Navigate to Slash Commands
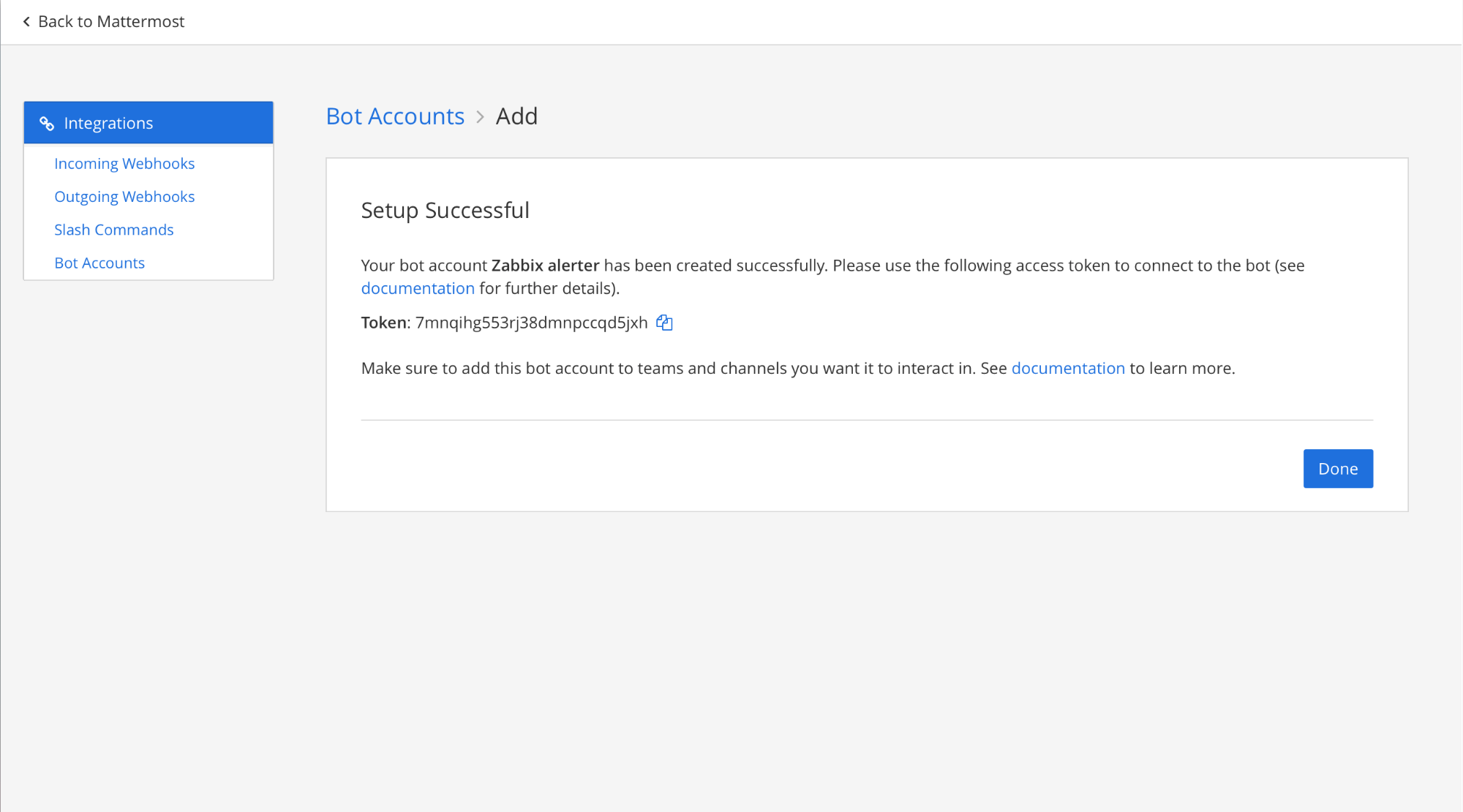 tap(114, 230)
